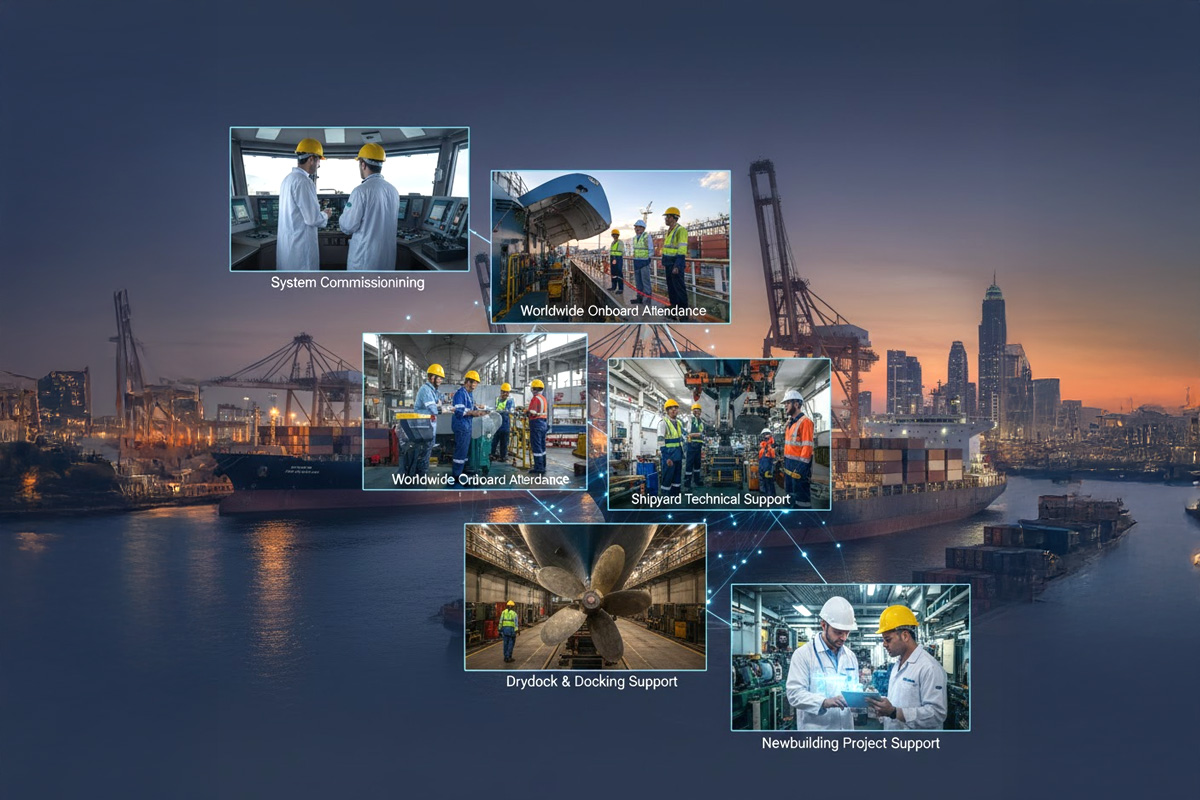Click Worldwide Onboard Attendance caption on deck photo
Screen dimensions: 1200x800
(613, 311)
